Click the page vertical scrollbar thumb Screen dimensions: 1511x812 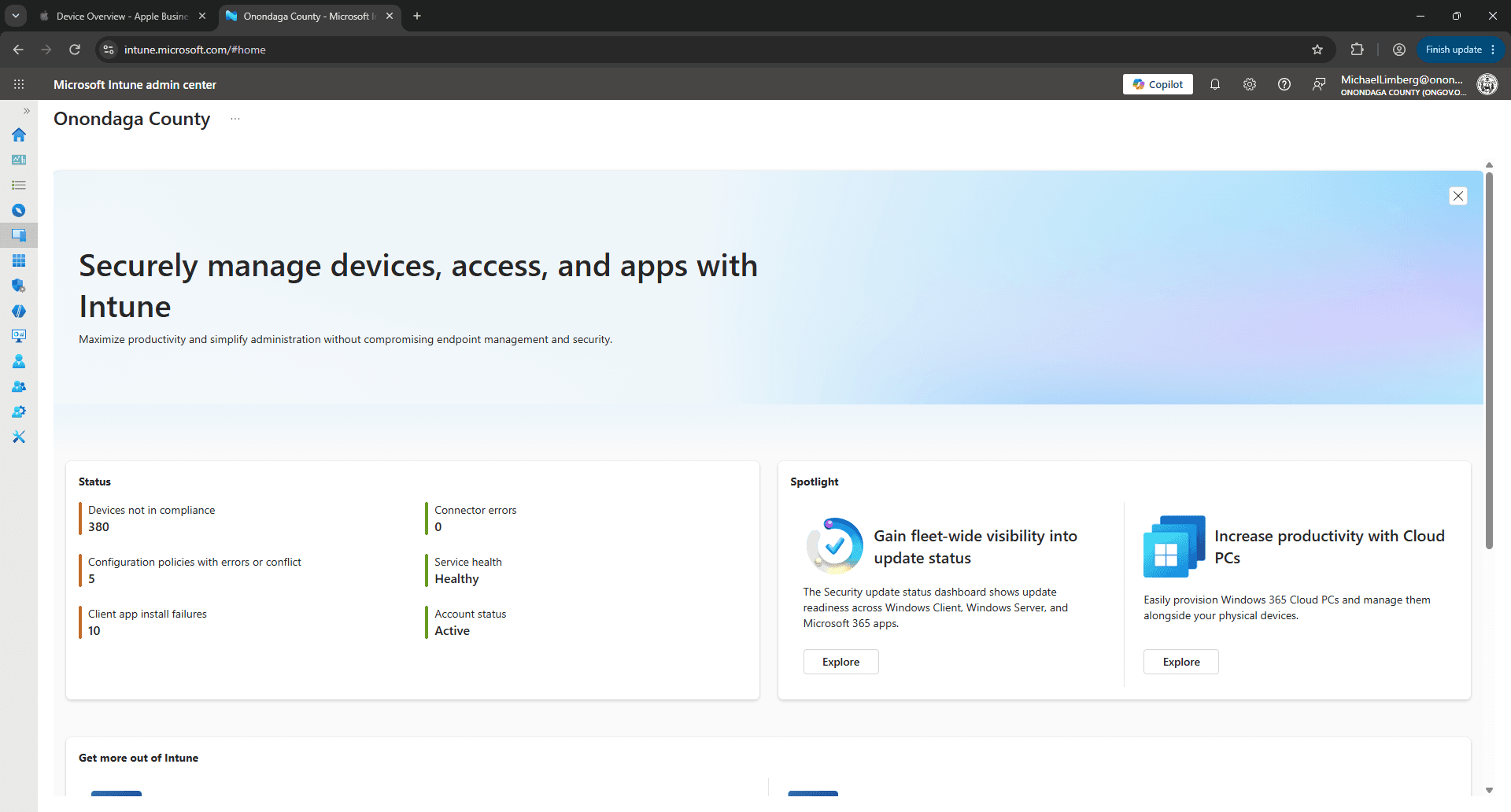(x=1489, y=360)
